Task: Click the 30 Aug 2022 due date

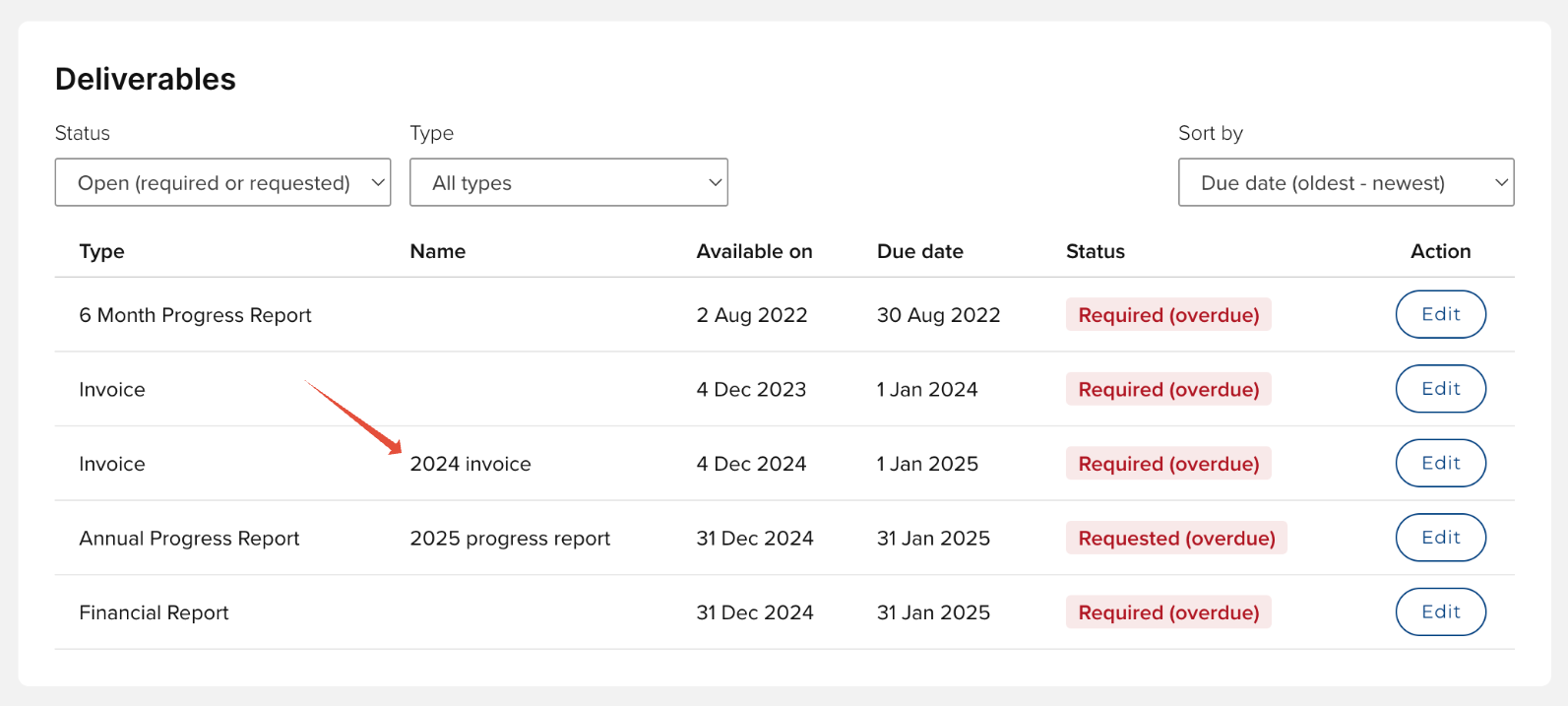Action: 938,315
